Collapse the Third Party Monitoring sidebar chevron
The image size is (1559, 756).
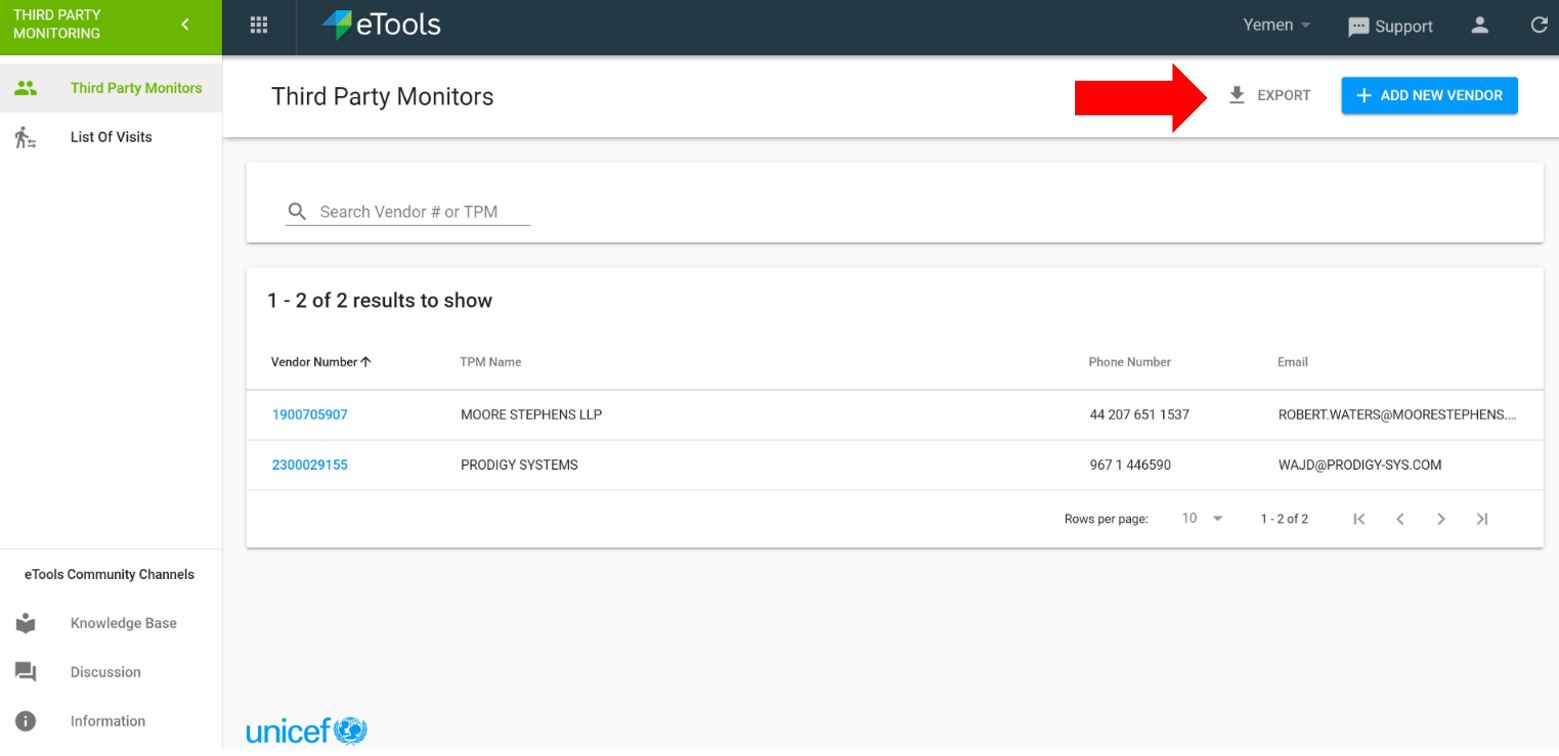pos(185,26)
